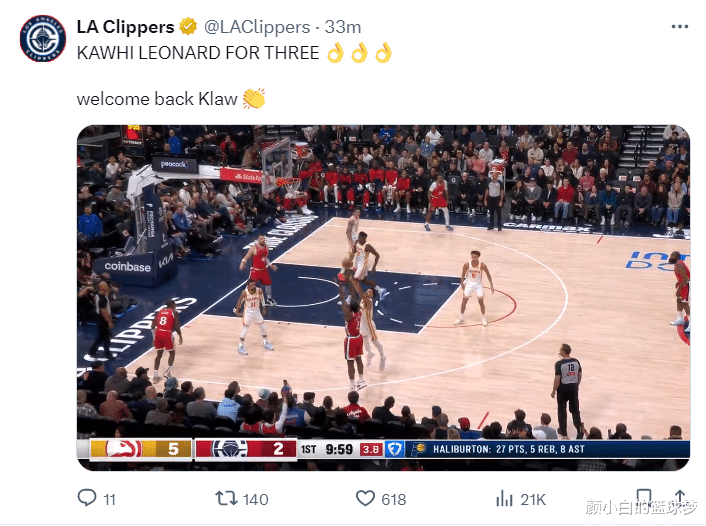The image size is (706, 526).
Task: Click the reply speech bubble icon
Action: coord(87,498)
